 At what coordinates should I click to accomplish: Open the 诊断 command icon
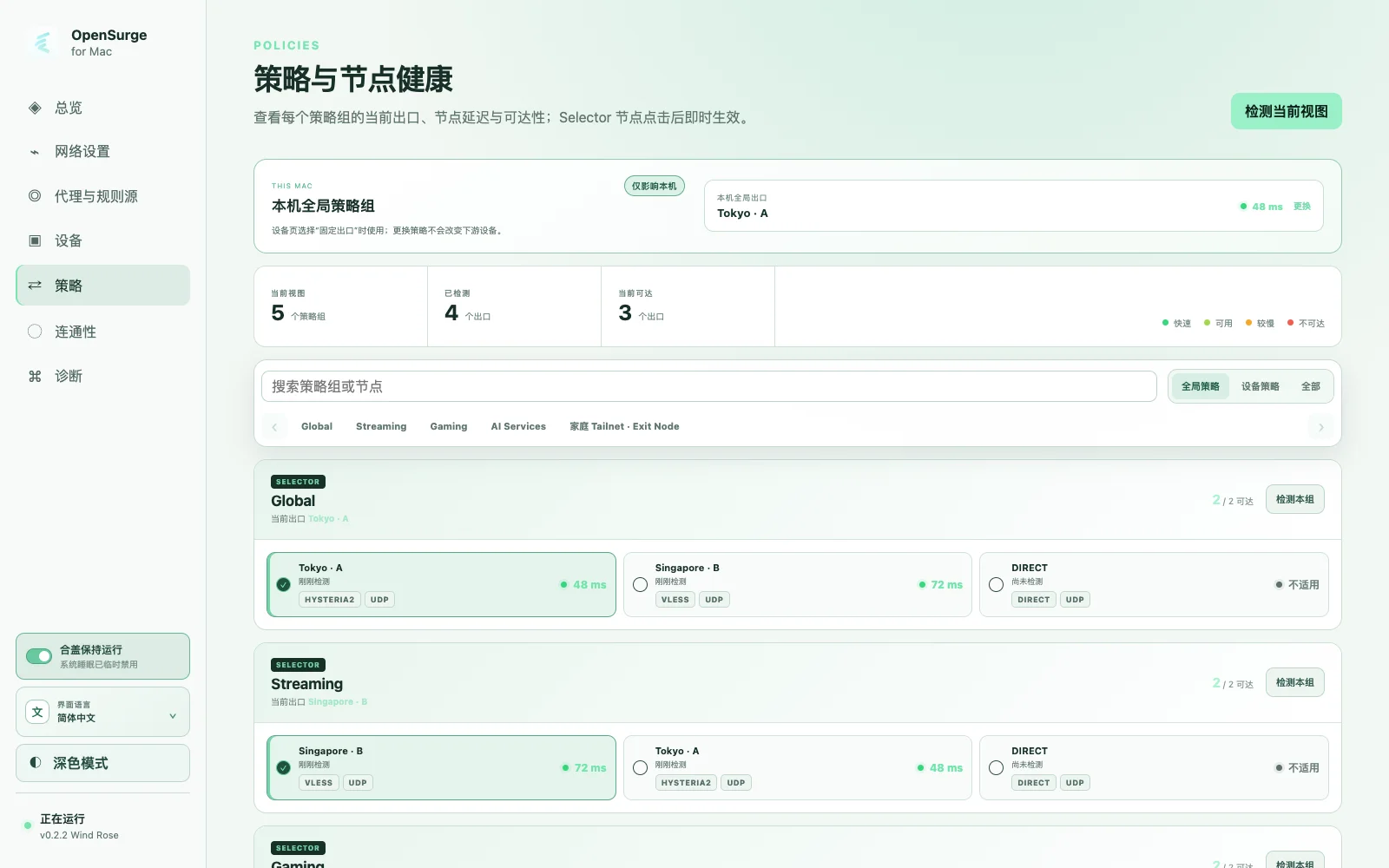[x=35, y=376]
